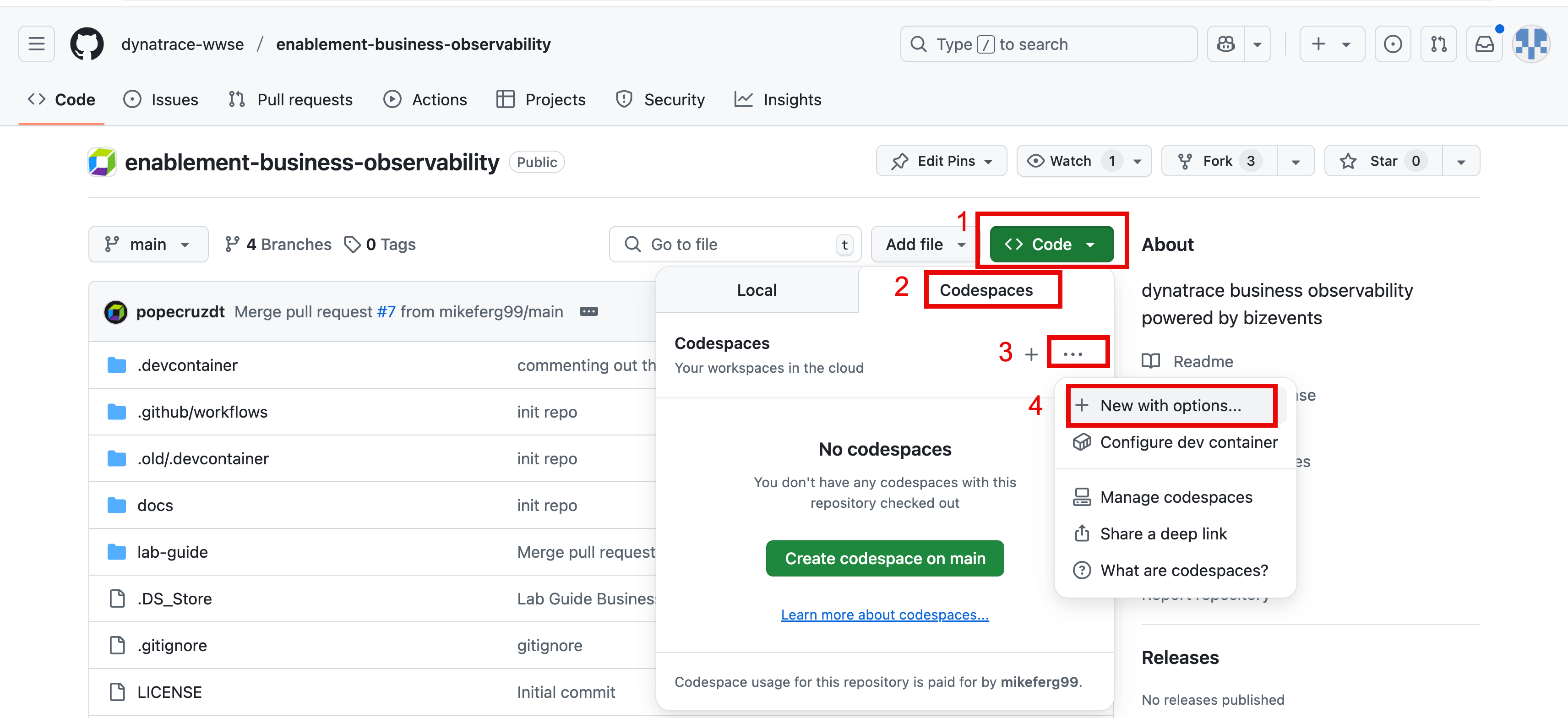Viewport: 1568px width, 718px height.
Task: Expand the Copilot dropdown arrow
Action: tap(1257, 44)
